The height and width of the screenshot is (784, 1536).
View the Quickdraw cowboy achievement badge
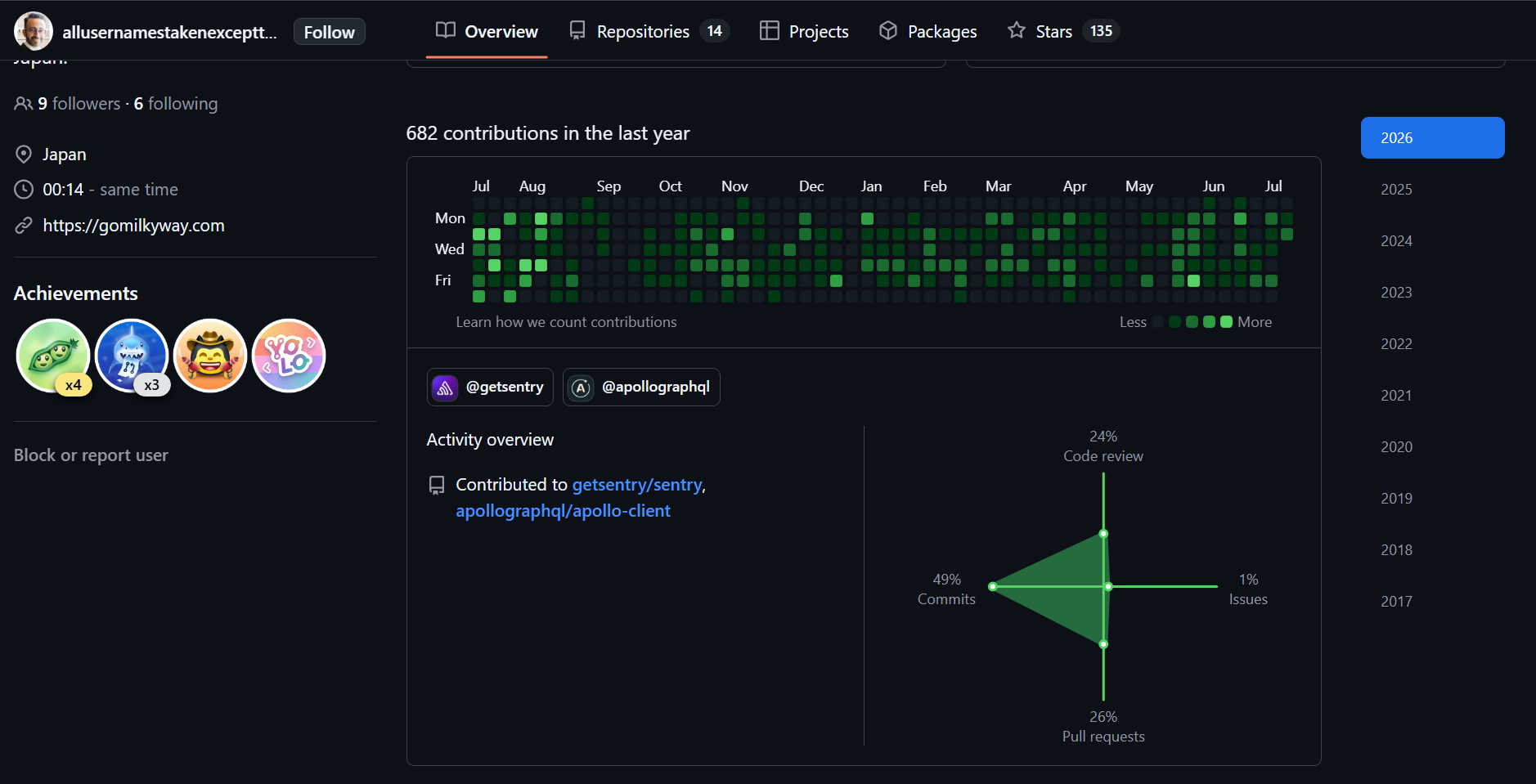pyautogui.click(x=210, y=356)
